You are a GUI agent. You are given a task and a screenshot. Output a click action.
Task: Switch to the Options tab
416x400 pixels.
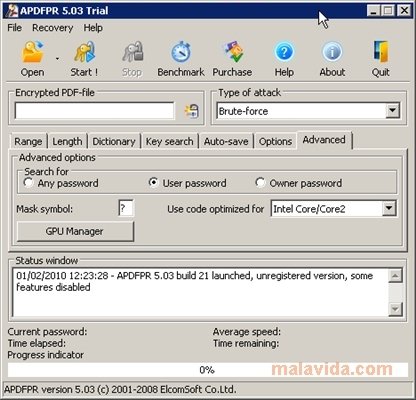coord(275,141)
